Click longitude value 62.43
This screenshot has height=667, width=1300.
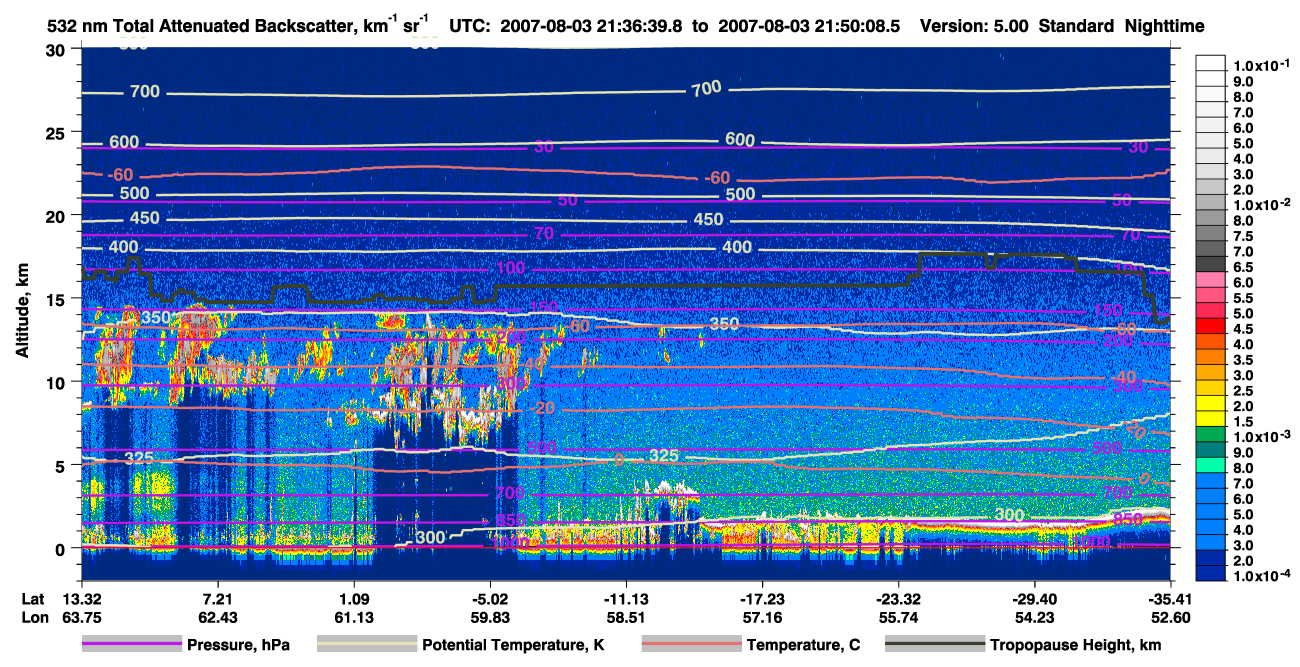(x=217, y=617)
